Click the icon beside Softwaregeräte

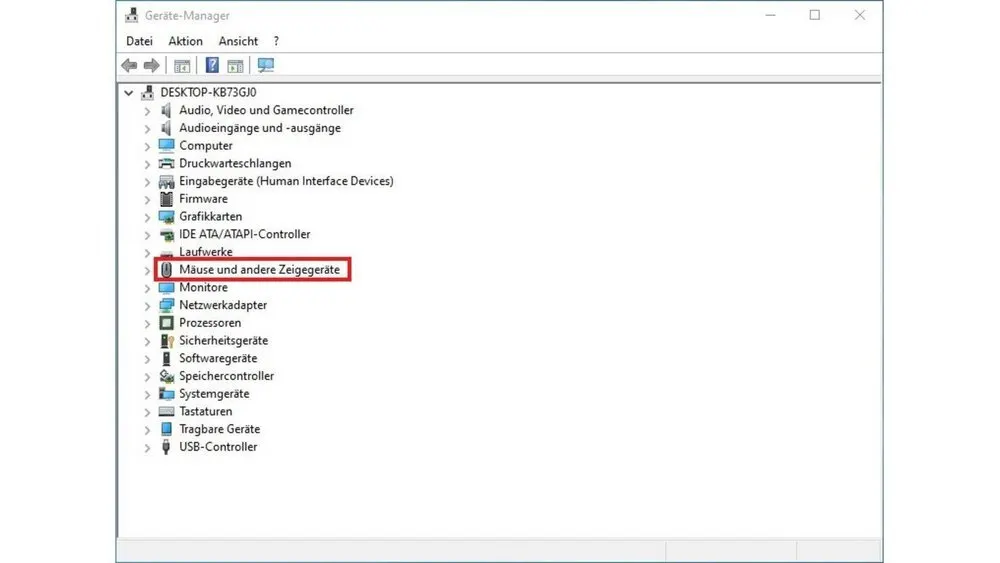(x=166, y=358)
